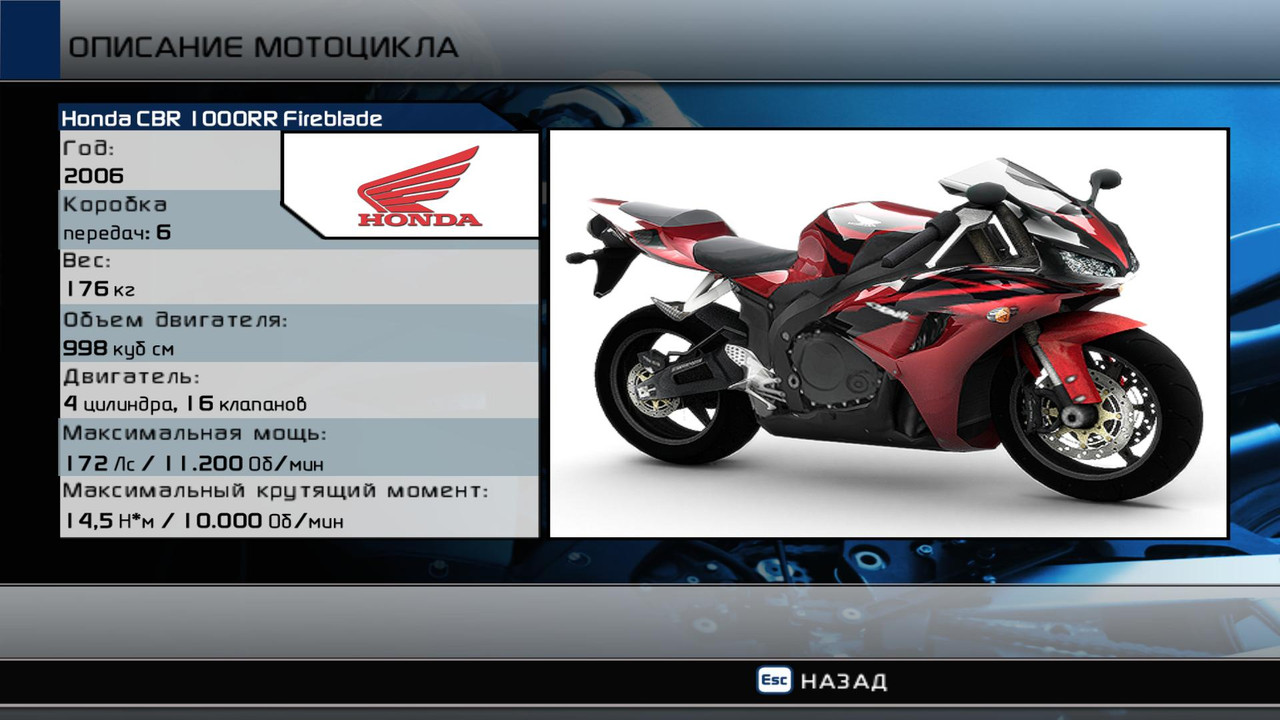Click the weight value 176 кг

tap(98, 290)
